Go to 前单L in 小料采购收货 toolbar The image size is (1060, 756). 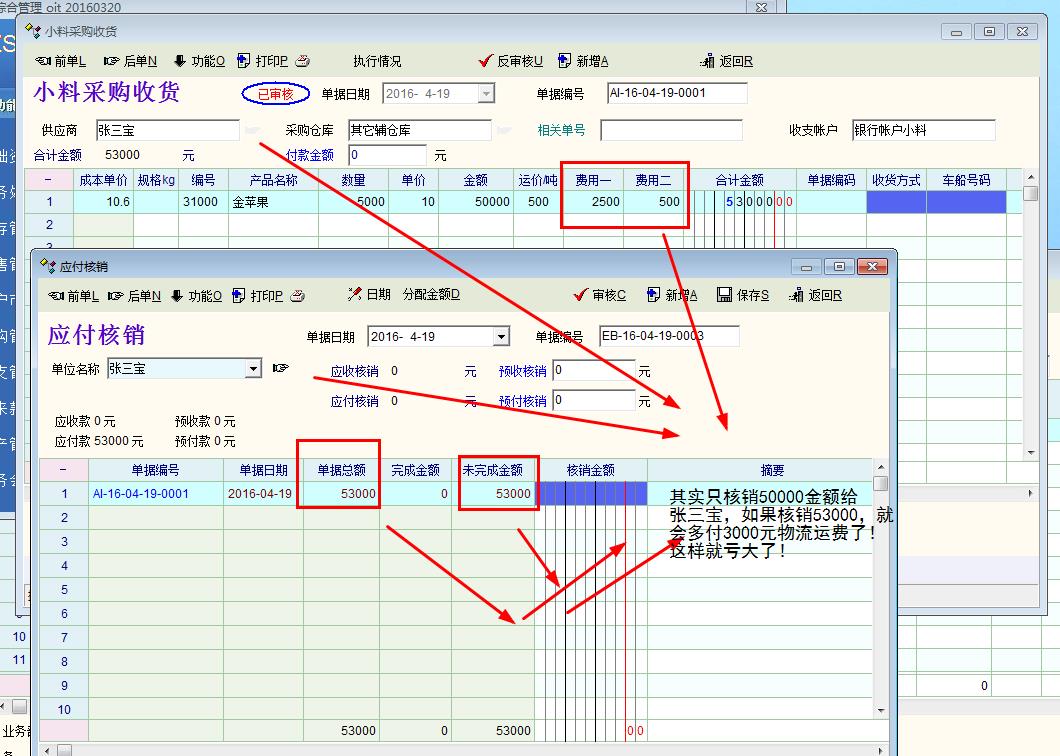click(61, 61)
